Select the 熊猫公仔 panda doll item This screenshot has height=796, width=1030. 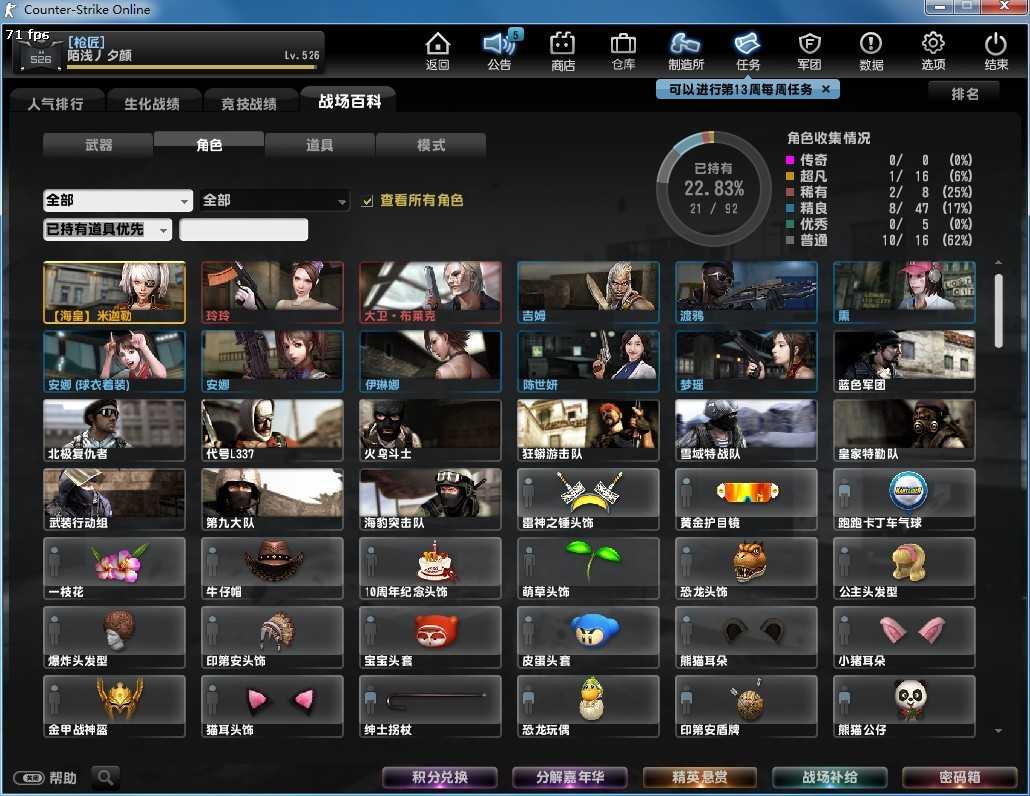click(x=904, y=706)
